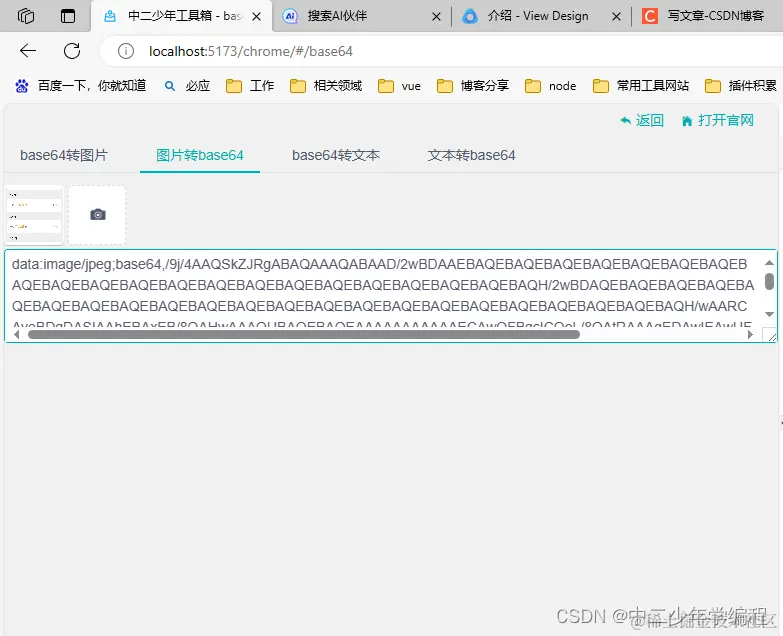Switch to 写文章-CSDN博客 tab
This screenshot has height=636, width=783.
coord(707,16)
